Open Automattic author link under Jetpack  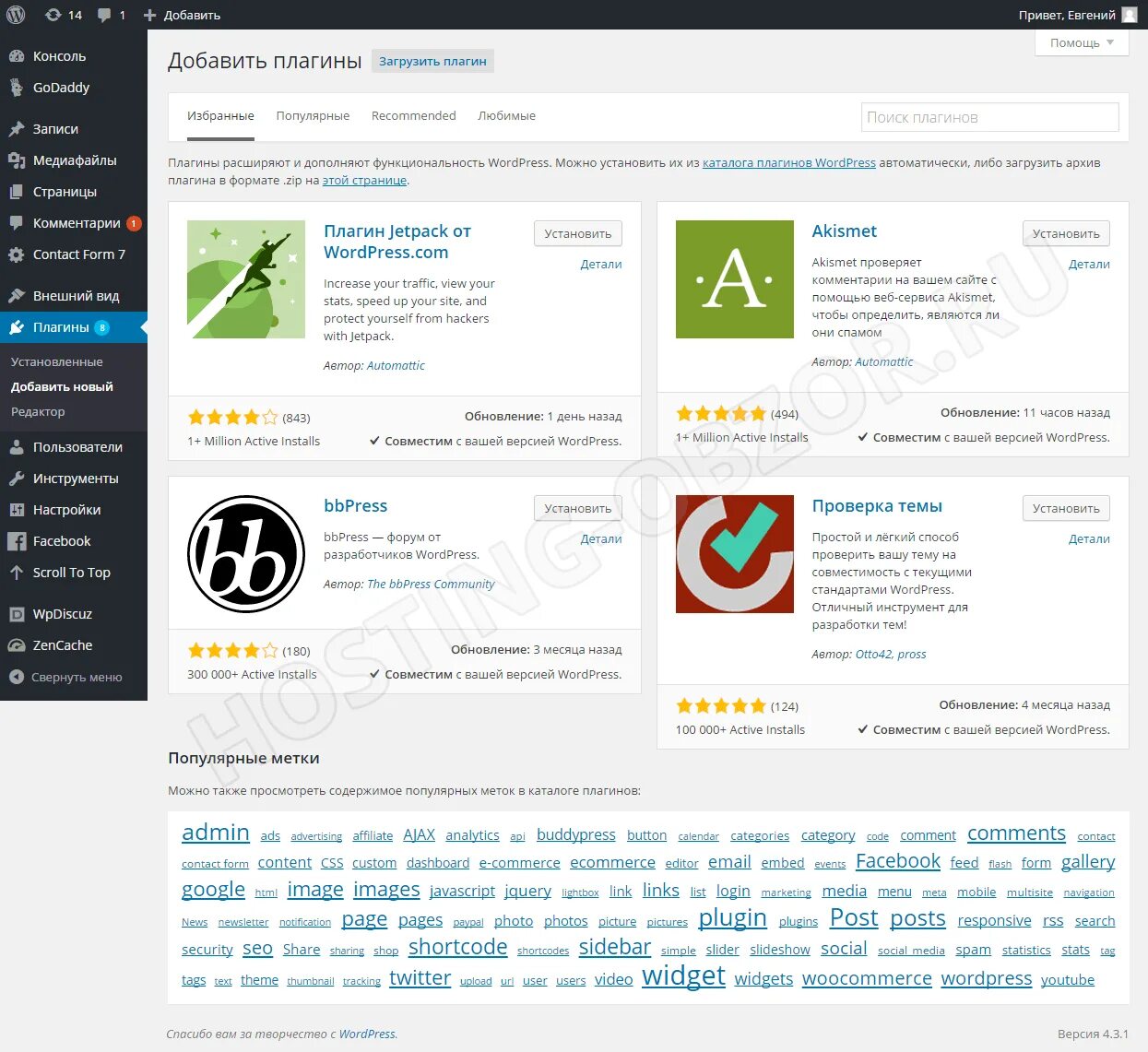point(396,365)
